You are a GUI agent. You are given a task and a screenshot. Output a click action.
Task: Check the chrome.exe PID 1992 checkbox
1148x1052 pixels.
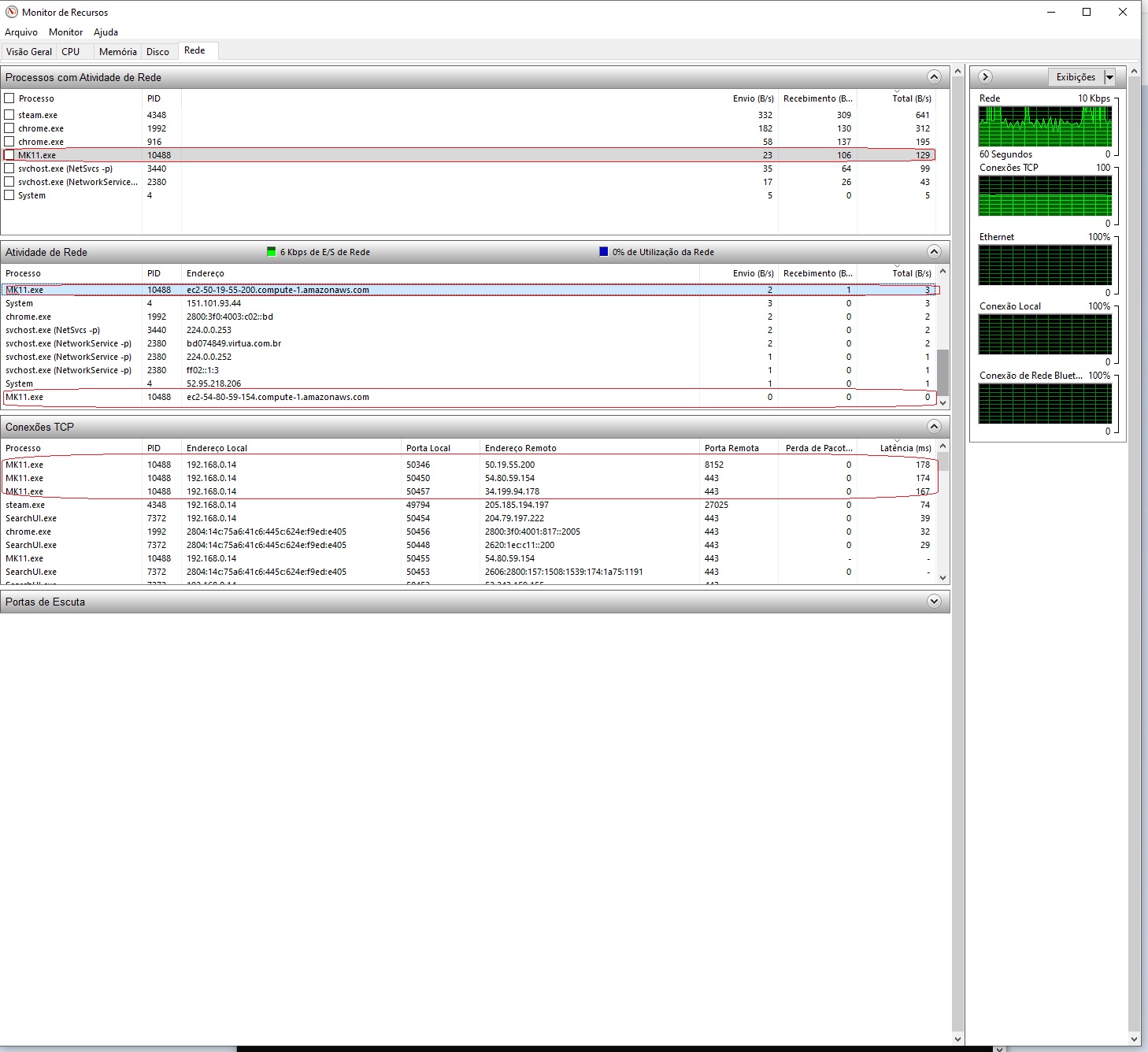[9, 128]
